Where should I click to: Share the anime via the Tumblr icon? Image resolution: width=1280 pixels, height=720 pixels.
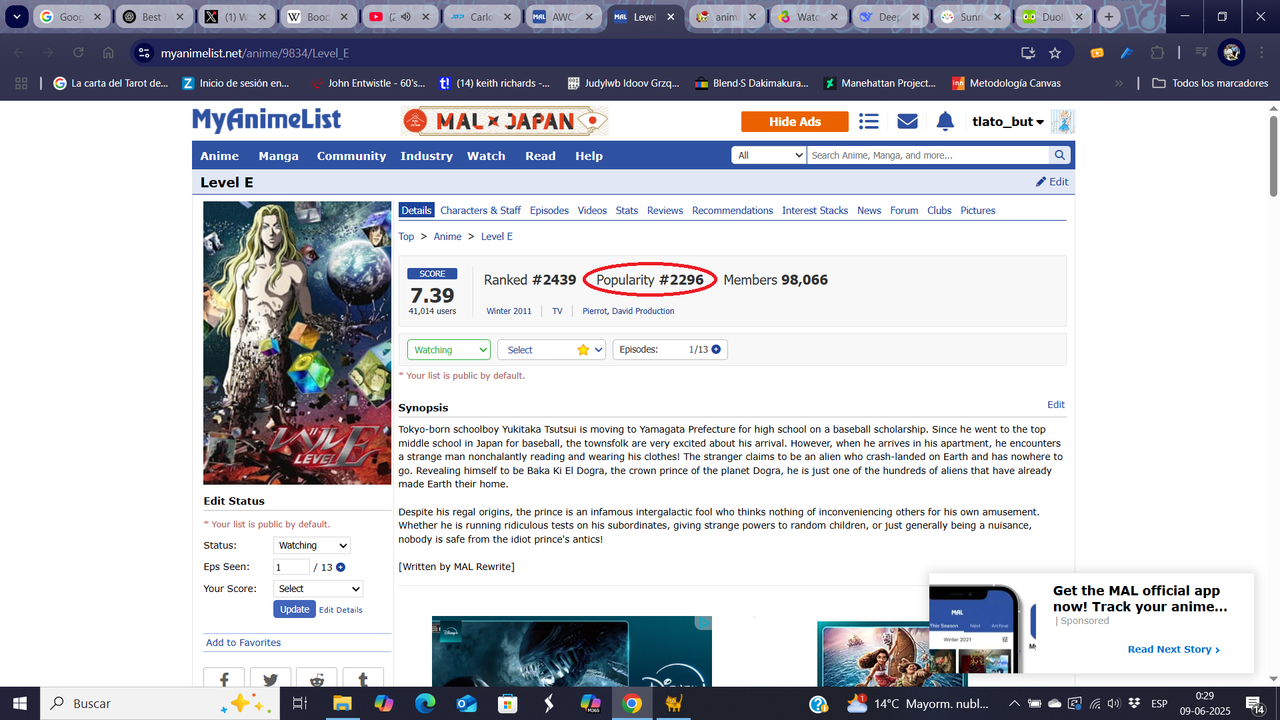pos(362,678)
